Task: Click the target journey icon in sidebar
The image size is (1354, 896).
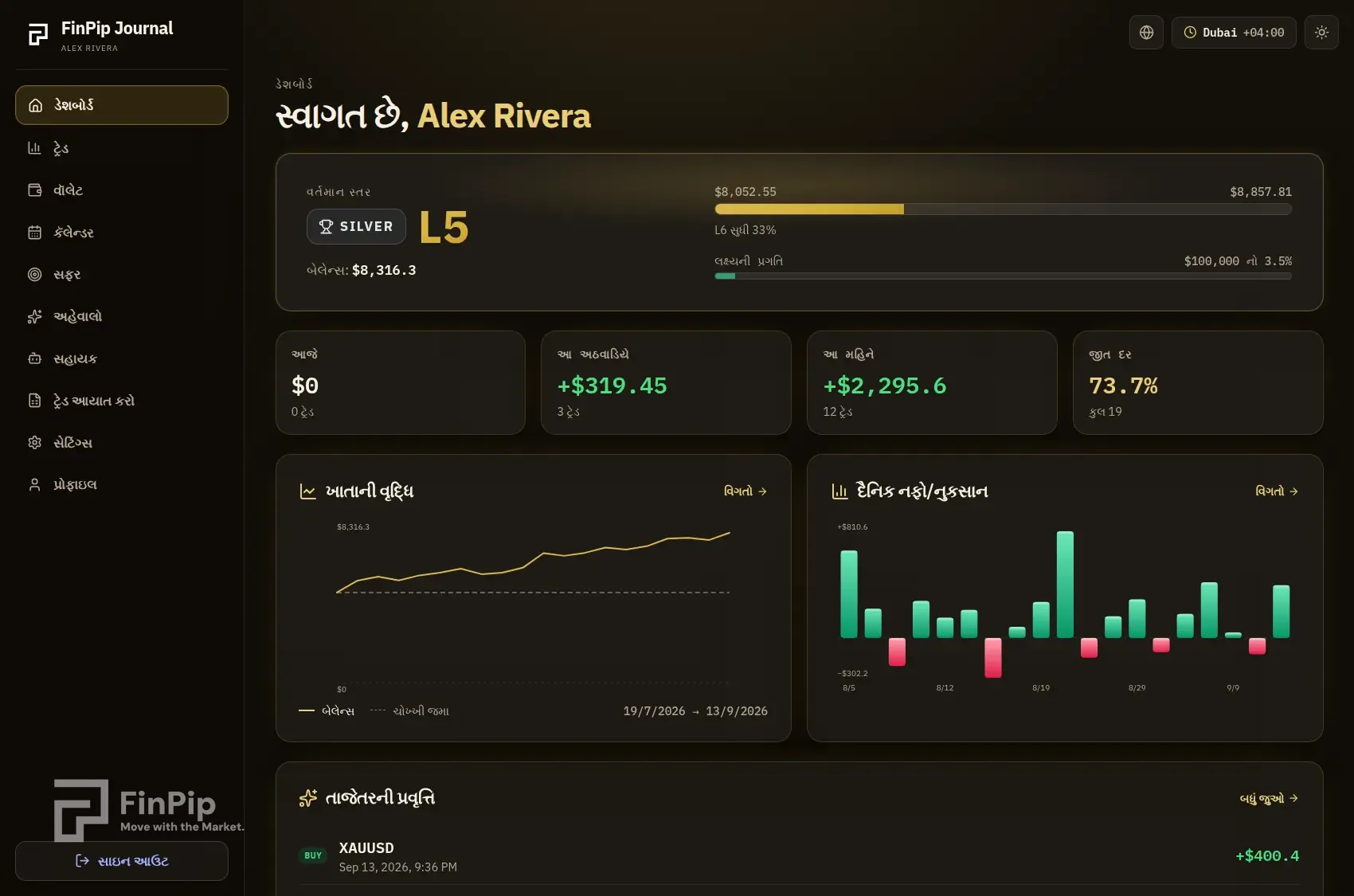Action: point(34,275)
